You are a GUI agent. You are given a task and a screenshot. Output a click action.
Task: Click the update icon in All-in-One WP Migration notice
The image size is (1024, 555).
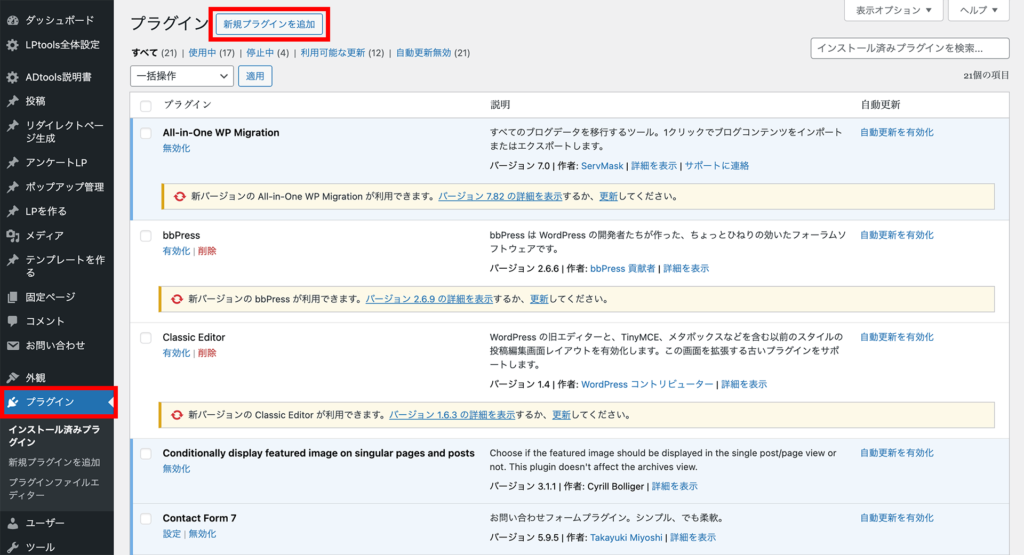pyautogui.click(x=179, y=197)
